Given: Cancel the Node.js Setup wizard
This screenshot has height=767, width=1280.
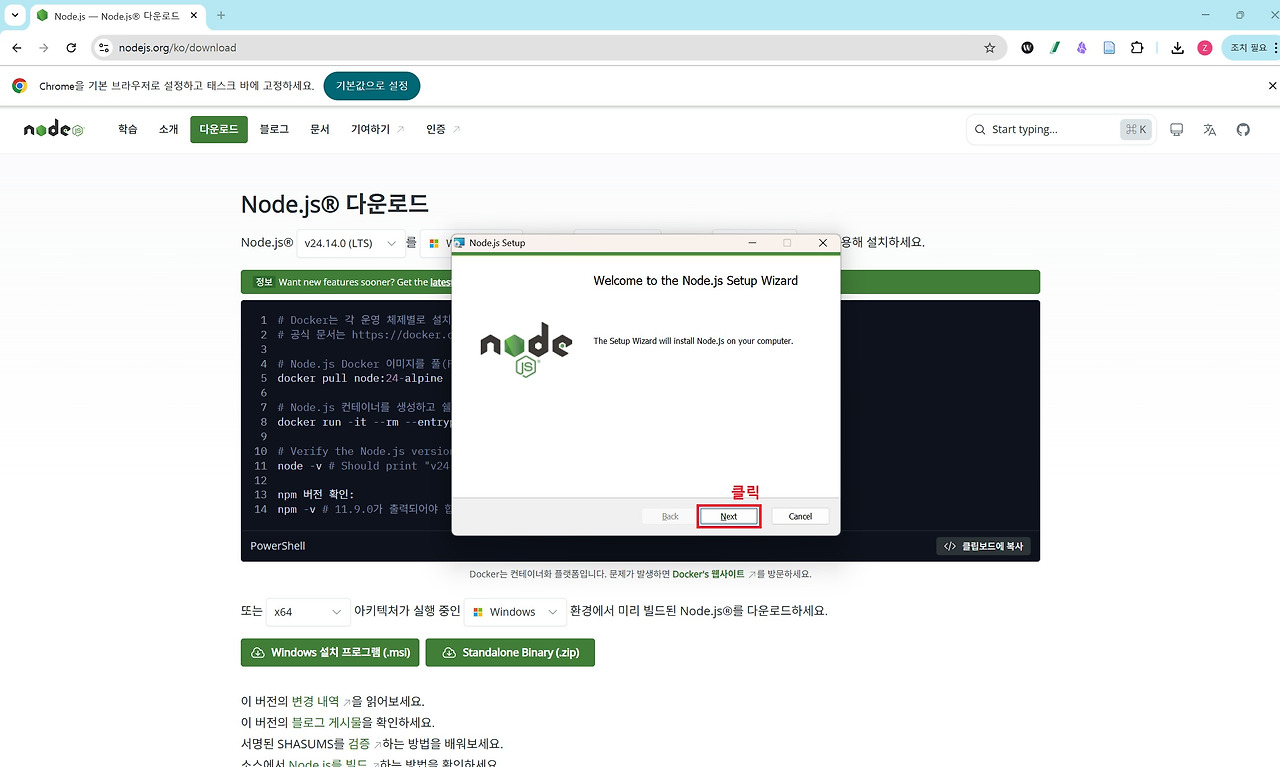Looking at the screenshot, I should pyautogui.click(x=800, y=516).
